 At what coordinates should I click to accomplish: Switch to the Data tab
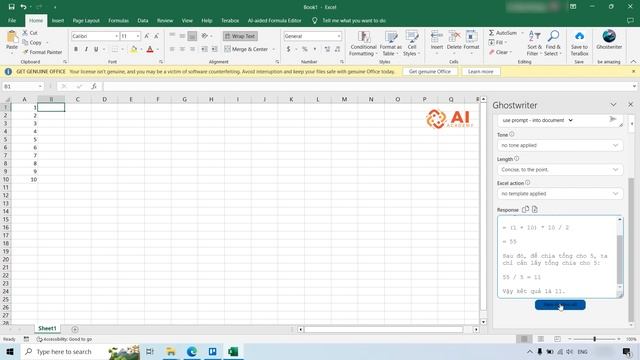pos(143,20)
